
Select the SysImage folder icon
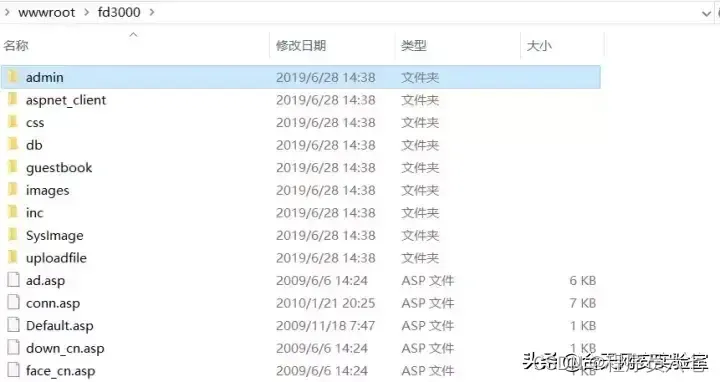13,234
